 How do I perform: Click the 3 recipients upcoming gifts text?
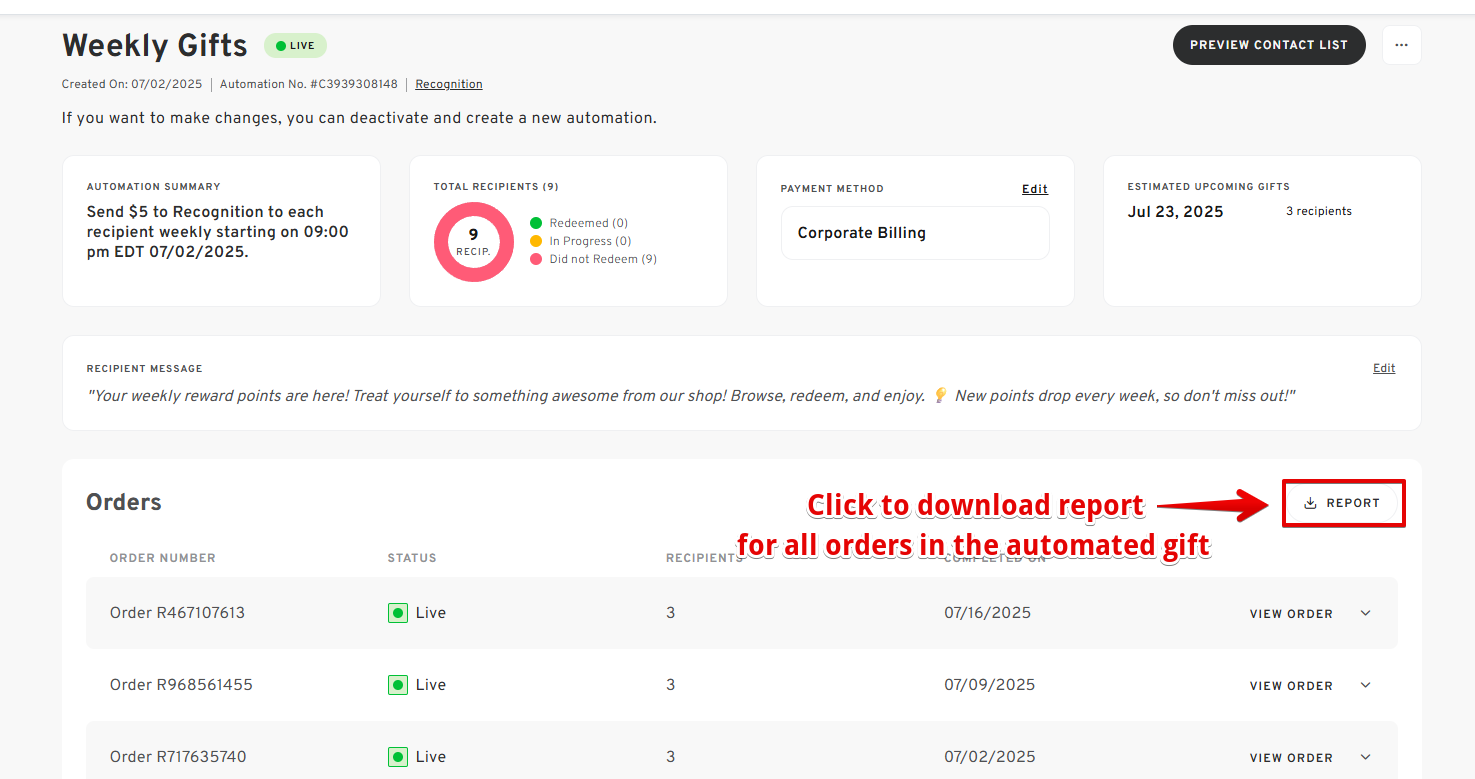tap(1319, 212)
